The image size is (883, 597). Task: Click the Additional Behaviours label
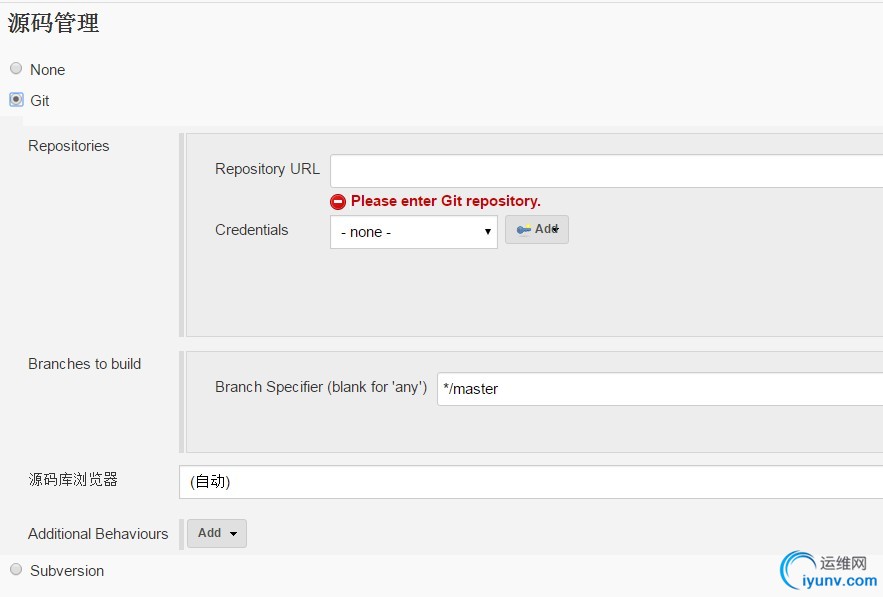click(98, 534)
